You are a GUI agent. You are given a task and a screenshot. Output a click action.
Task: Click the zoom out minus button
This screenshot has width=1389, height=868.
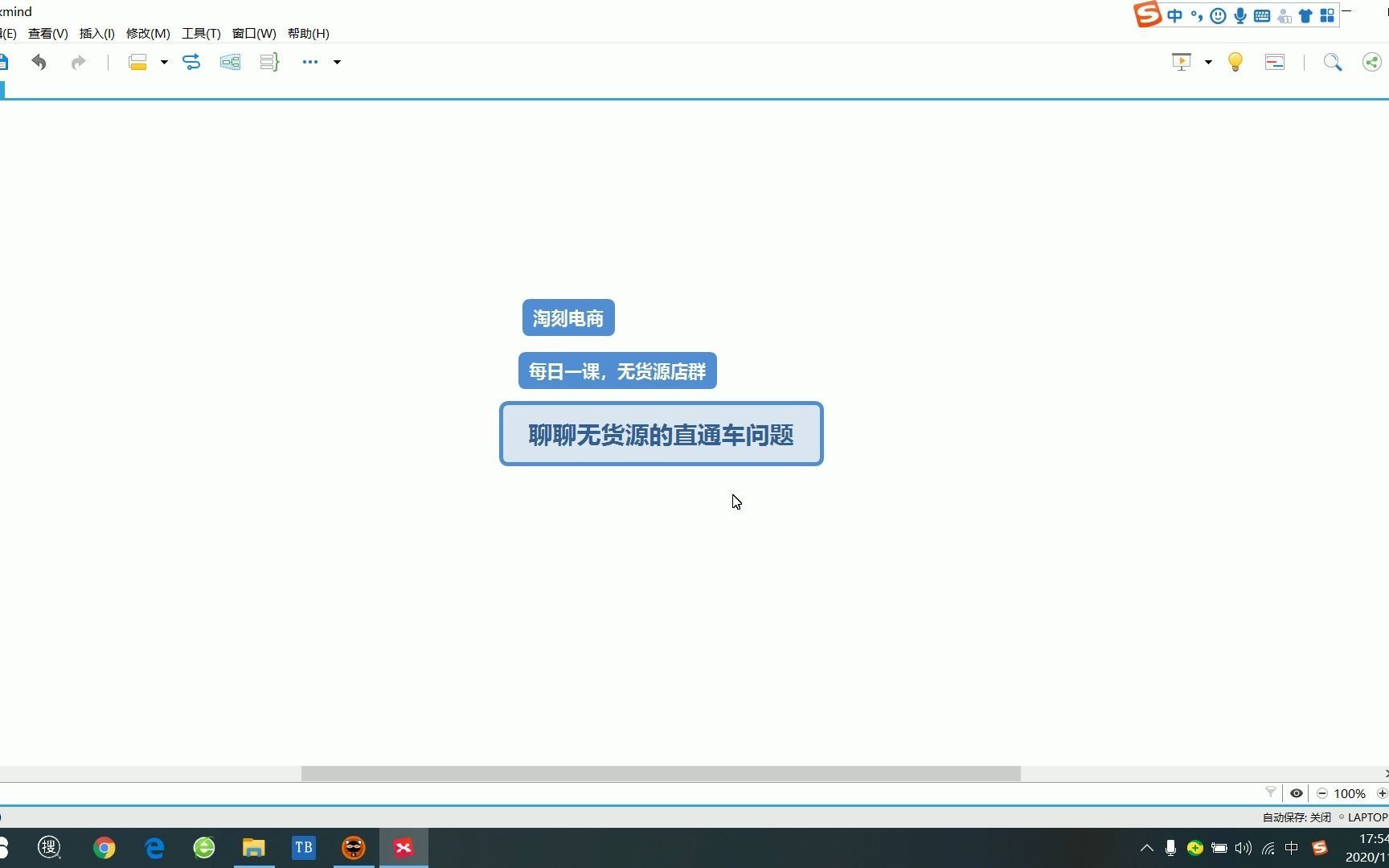1322,793
